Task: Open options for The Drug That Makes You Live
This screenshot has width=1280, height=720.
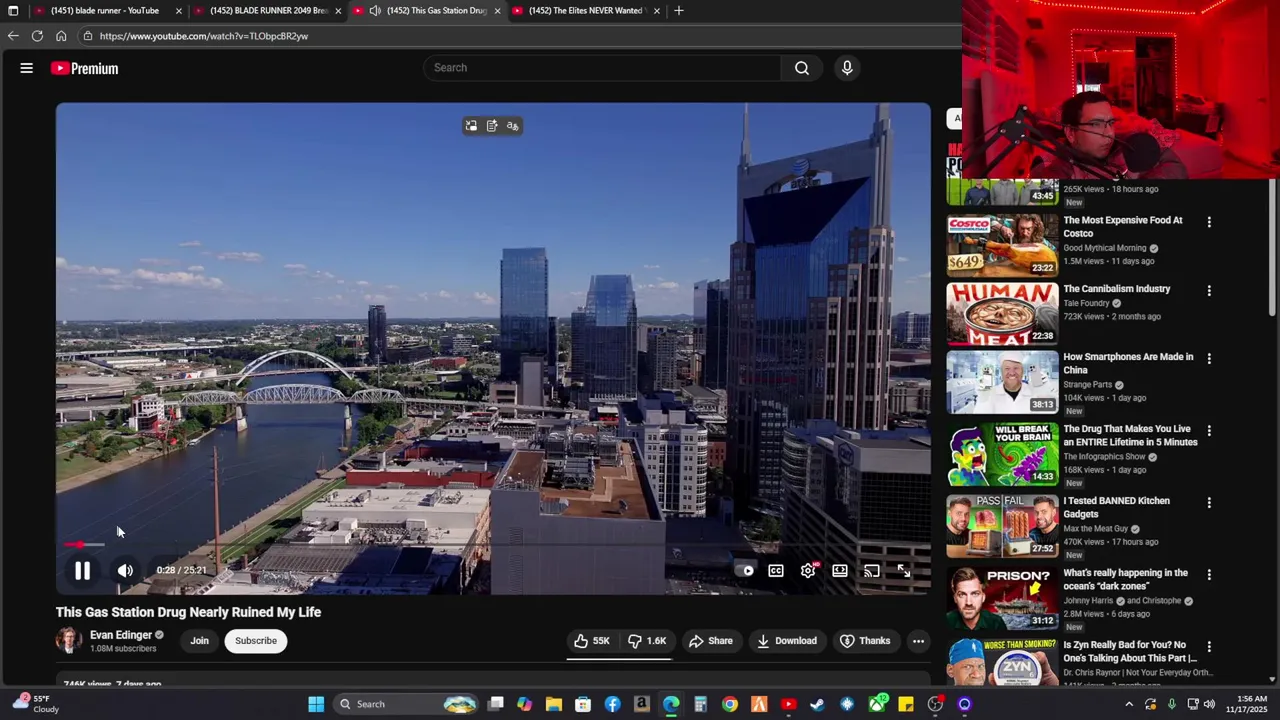Action: [1209, 431]
